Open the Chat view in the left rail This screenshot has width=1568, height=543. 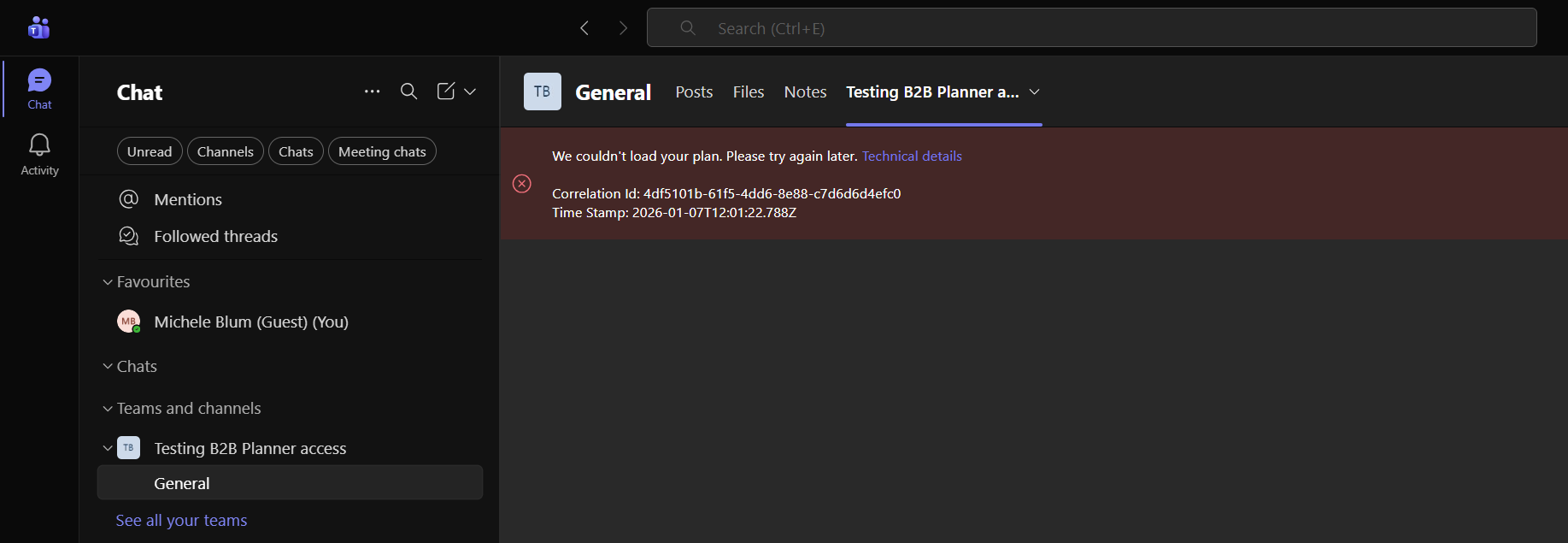(39, 88)
